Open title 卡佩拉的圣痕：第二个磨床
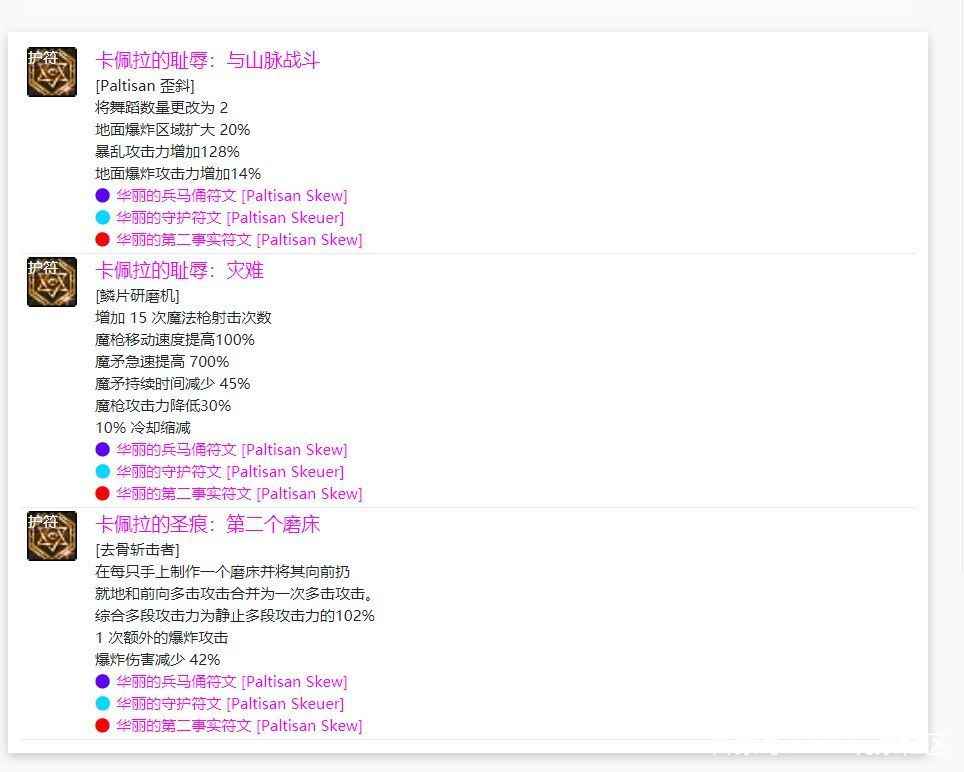This screenshot has height=772, width=964. pyautogui.click(x=207, y=524)
